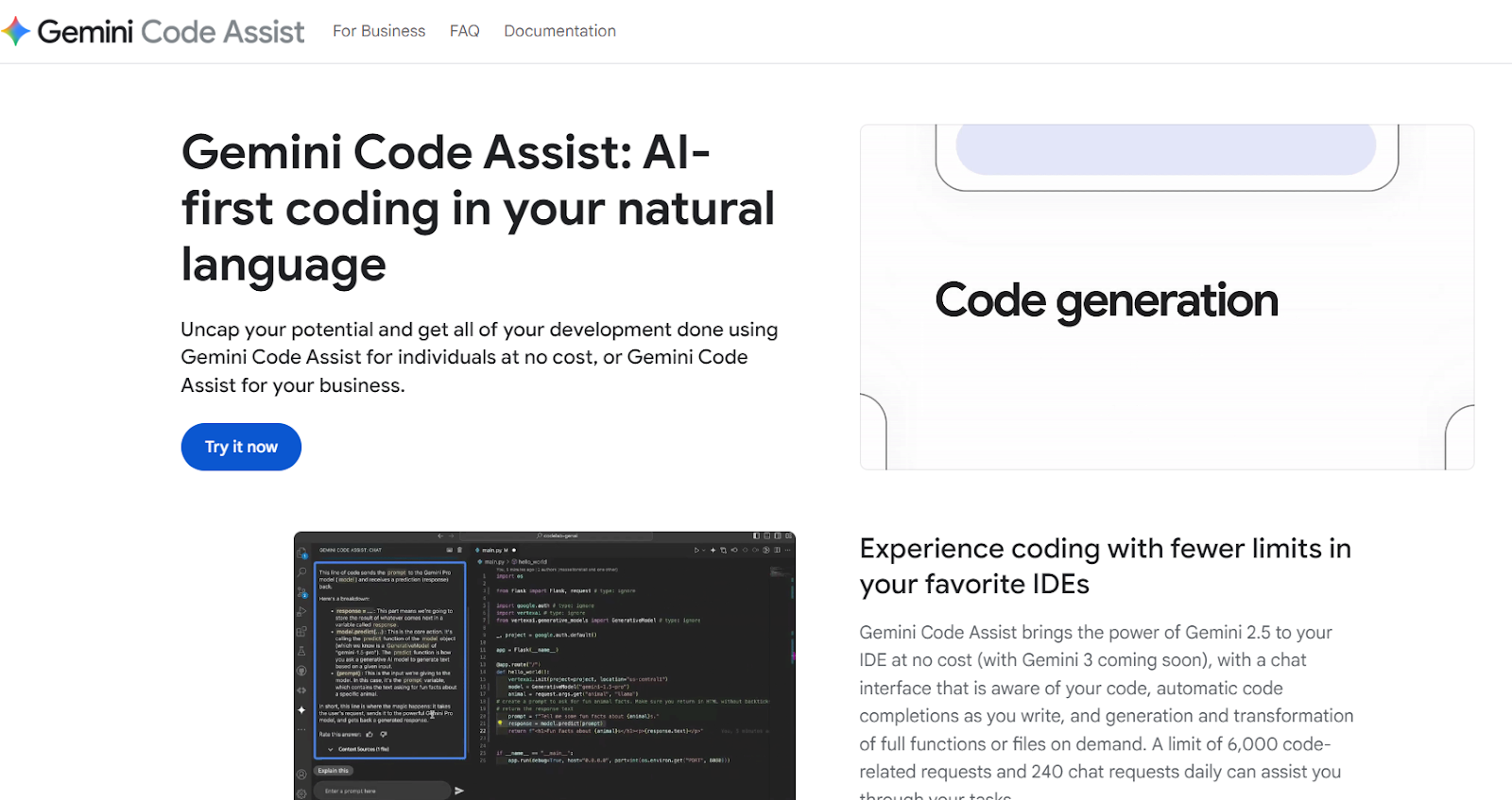Click the Explain this suggestion chip
Screen dimensions: 1512x800
(x=333, y=771)
